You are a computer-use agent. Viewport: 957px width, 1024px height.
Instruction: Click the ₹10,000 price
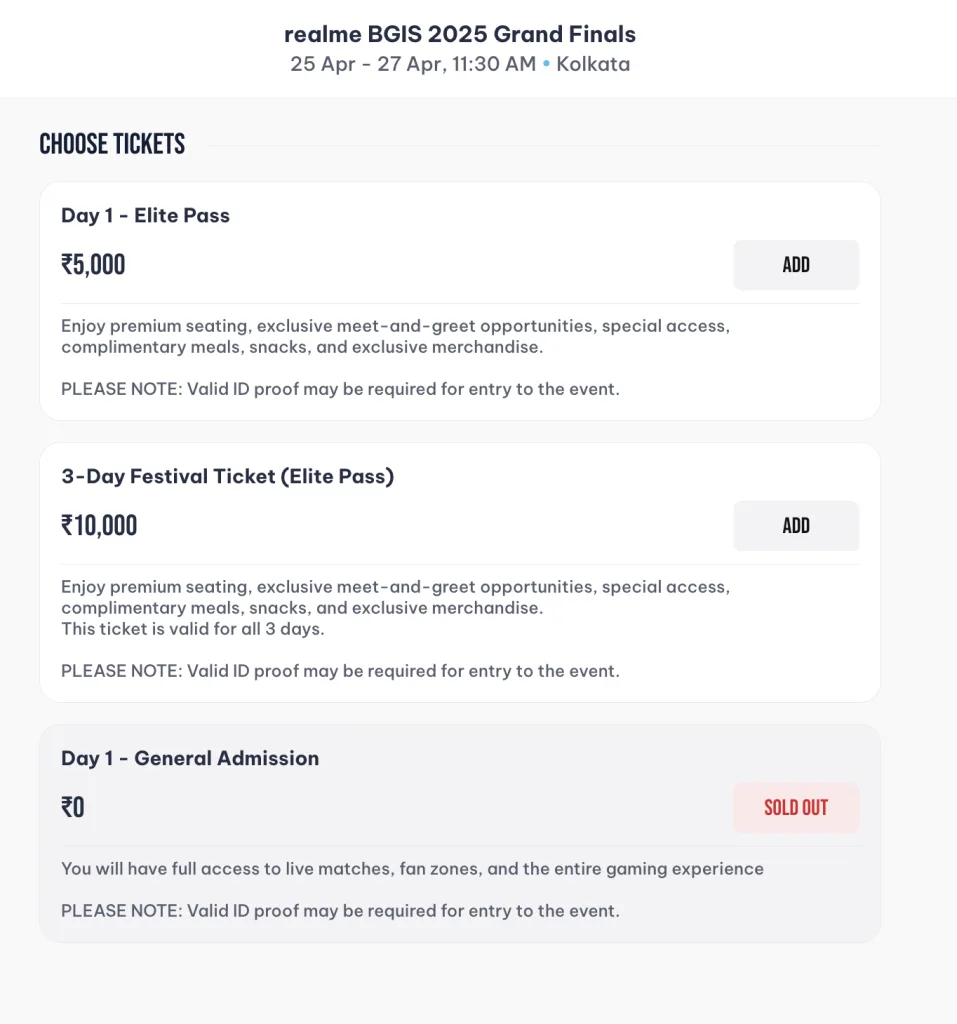tap(99, 526)
